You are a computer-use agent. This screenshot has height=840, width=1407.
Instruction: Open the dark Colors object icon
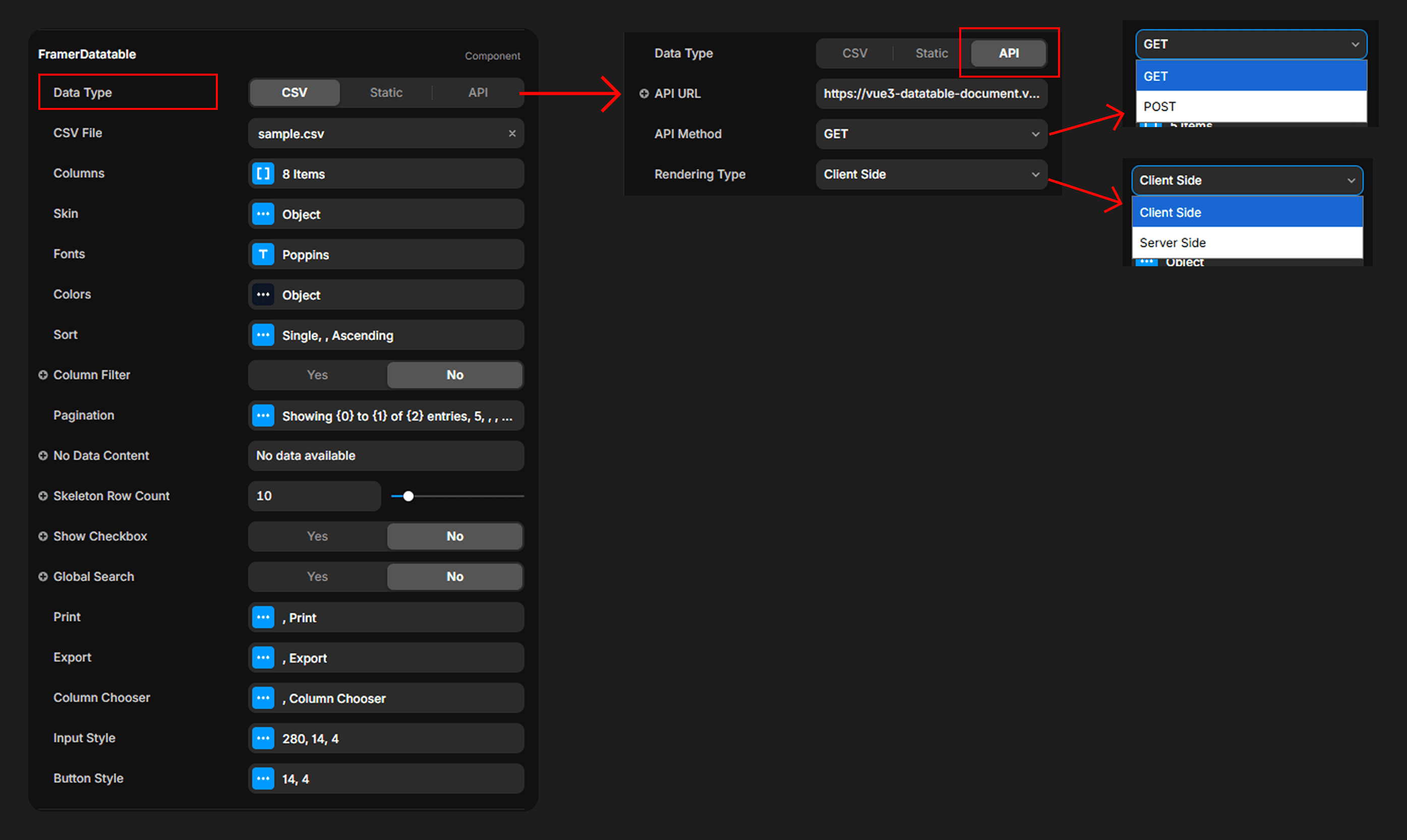click(263, 295)
